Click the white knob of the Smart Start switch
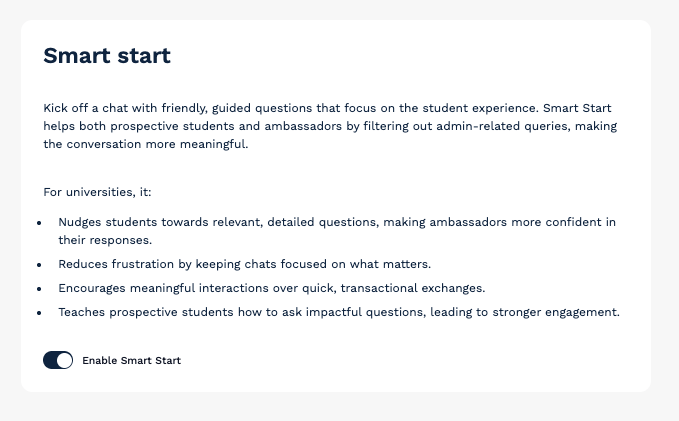The width and height of the screenshot is (679, 421). pos(65,360)
